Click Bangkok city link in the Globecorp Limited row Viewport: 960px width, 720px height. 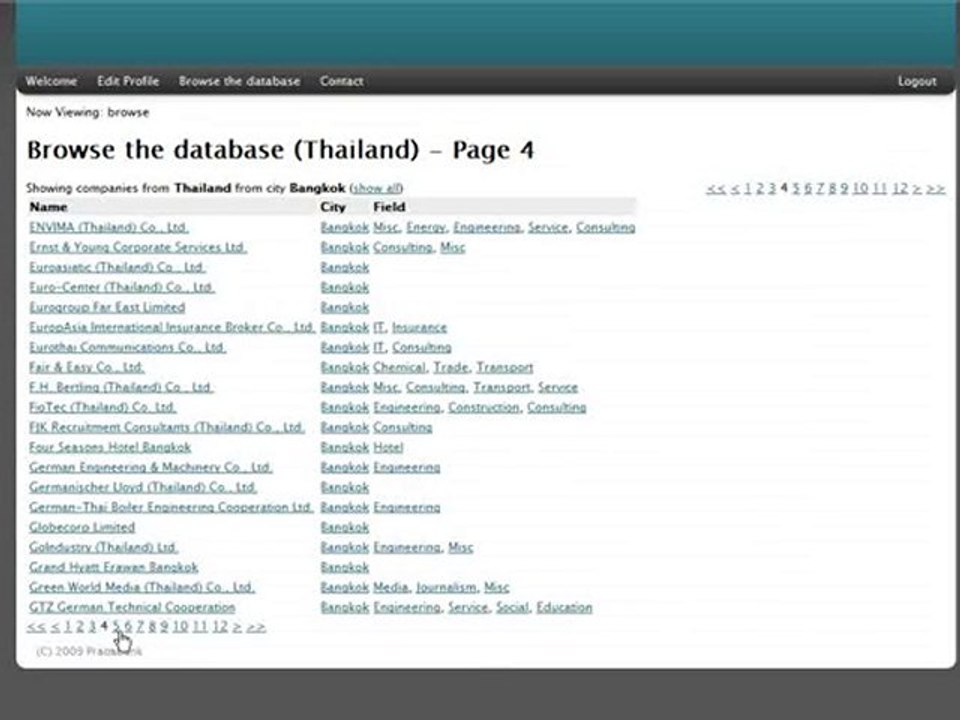(345, 527)
